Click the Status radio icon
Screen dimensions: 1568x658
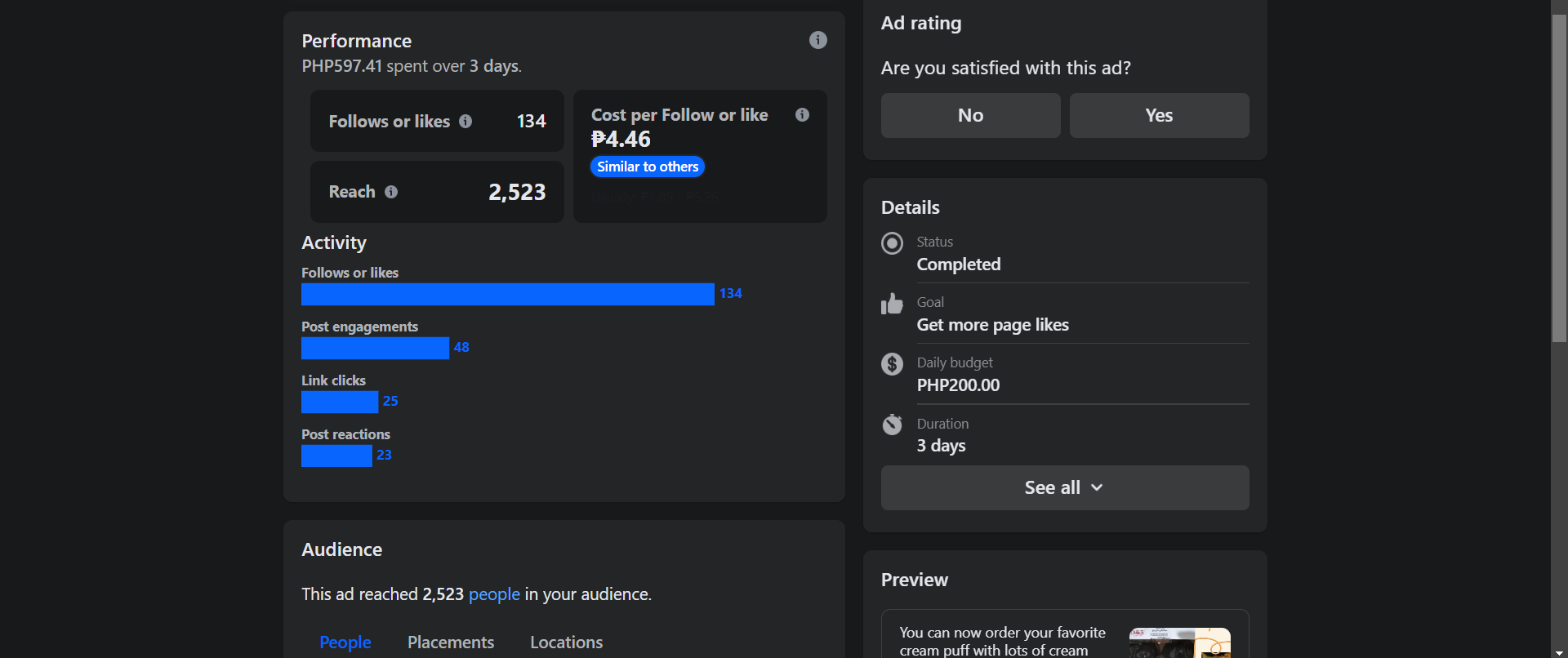[x=892, y=243]
